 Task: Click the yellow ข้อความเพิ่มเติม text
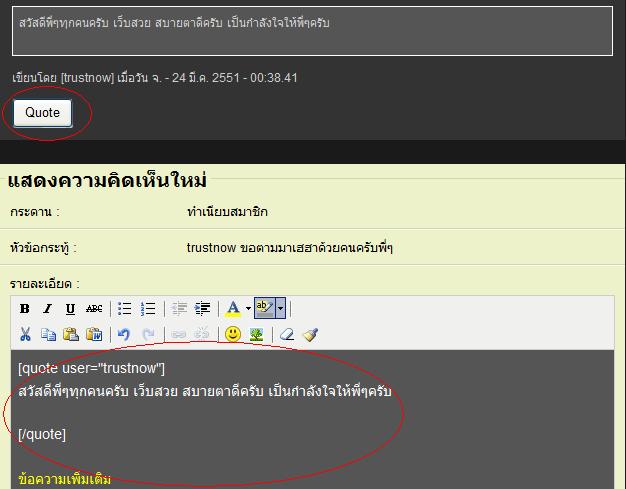click(65, 479)
